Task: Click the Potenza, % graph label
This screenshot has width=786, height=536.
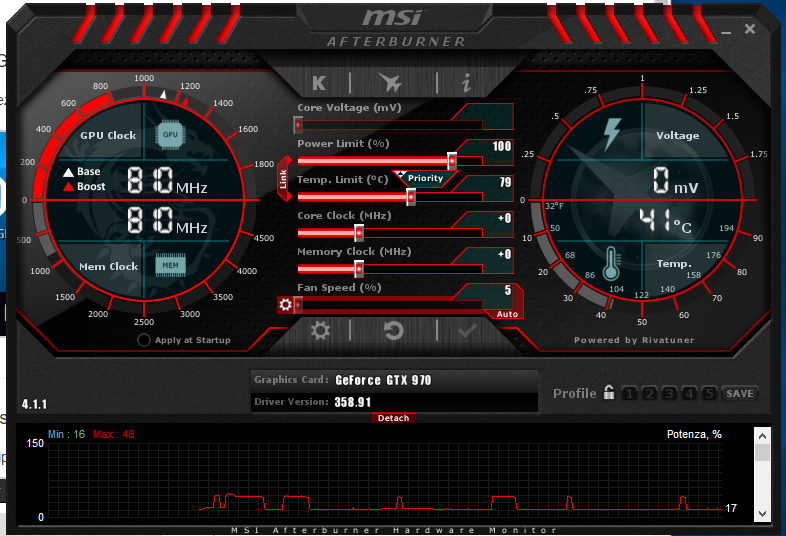Action: (x=694, y=434)
